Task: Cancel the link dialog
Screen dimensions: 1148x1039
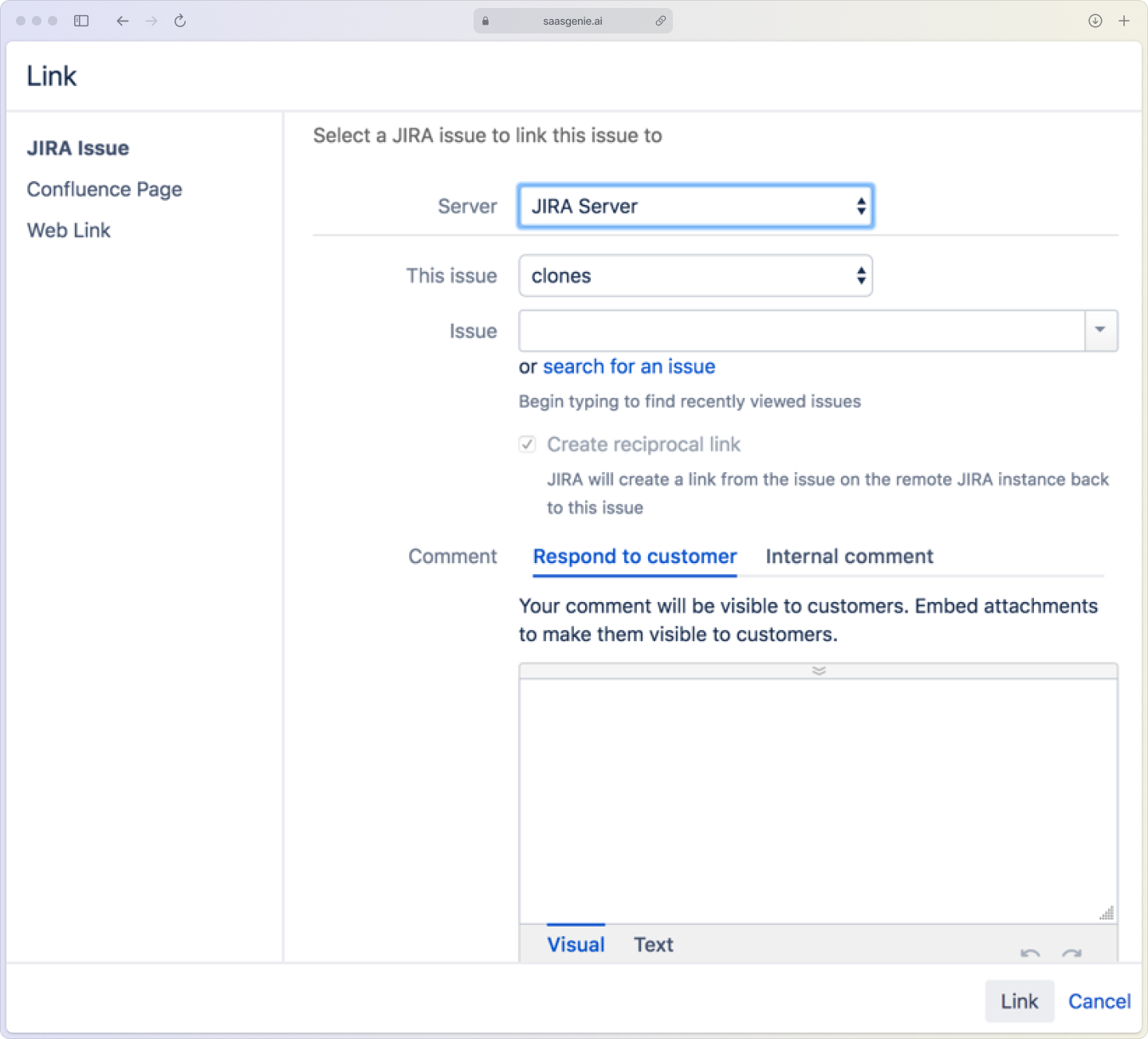Action: (1099, 1001)
